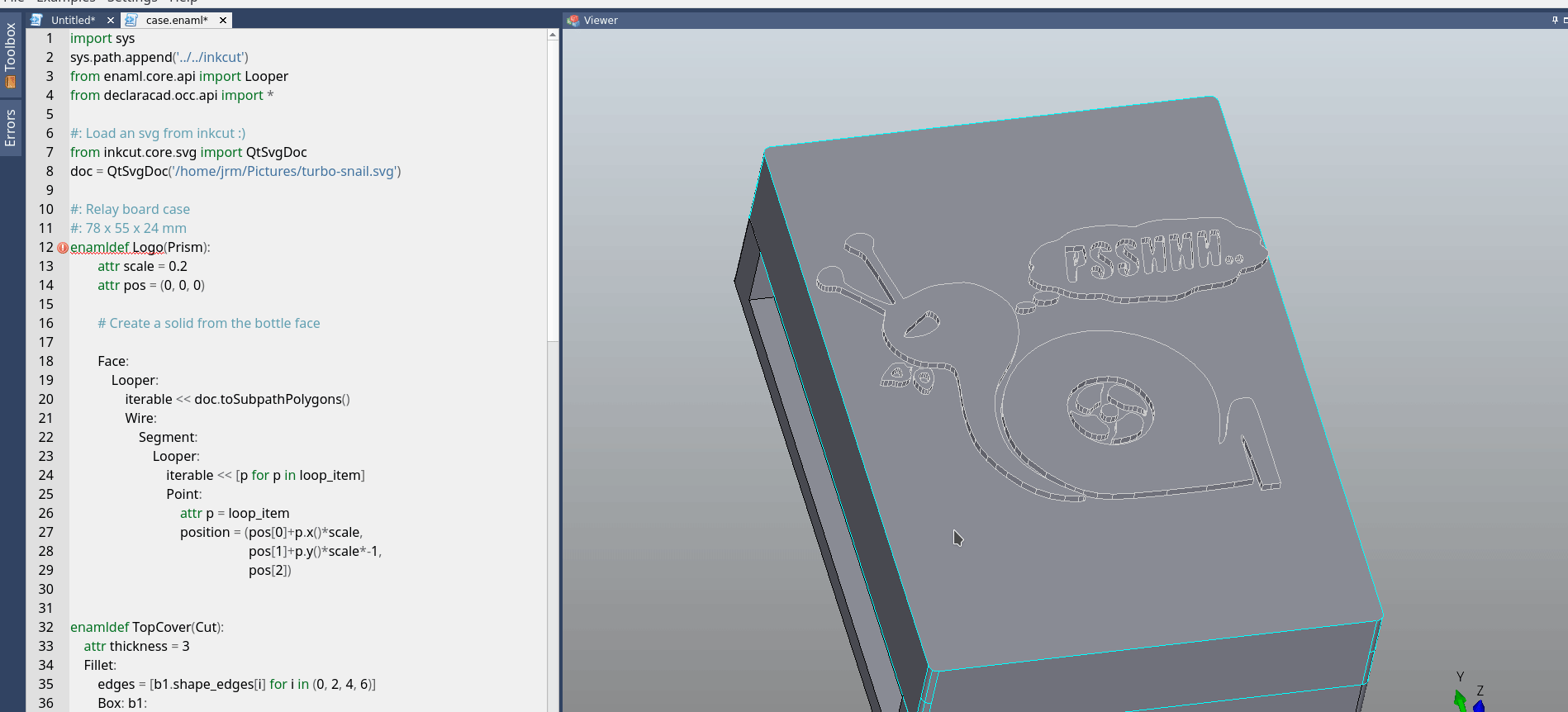The width and height of the screenshot is (1568, 712).
Task: Open the Errors side panel
Action: coord(11,127)
